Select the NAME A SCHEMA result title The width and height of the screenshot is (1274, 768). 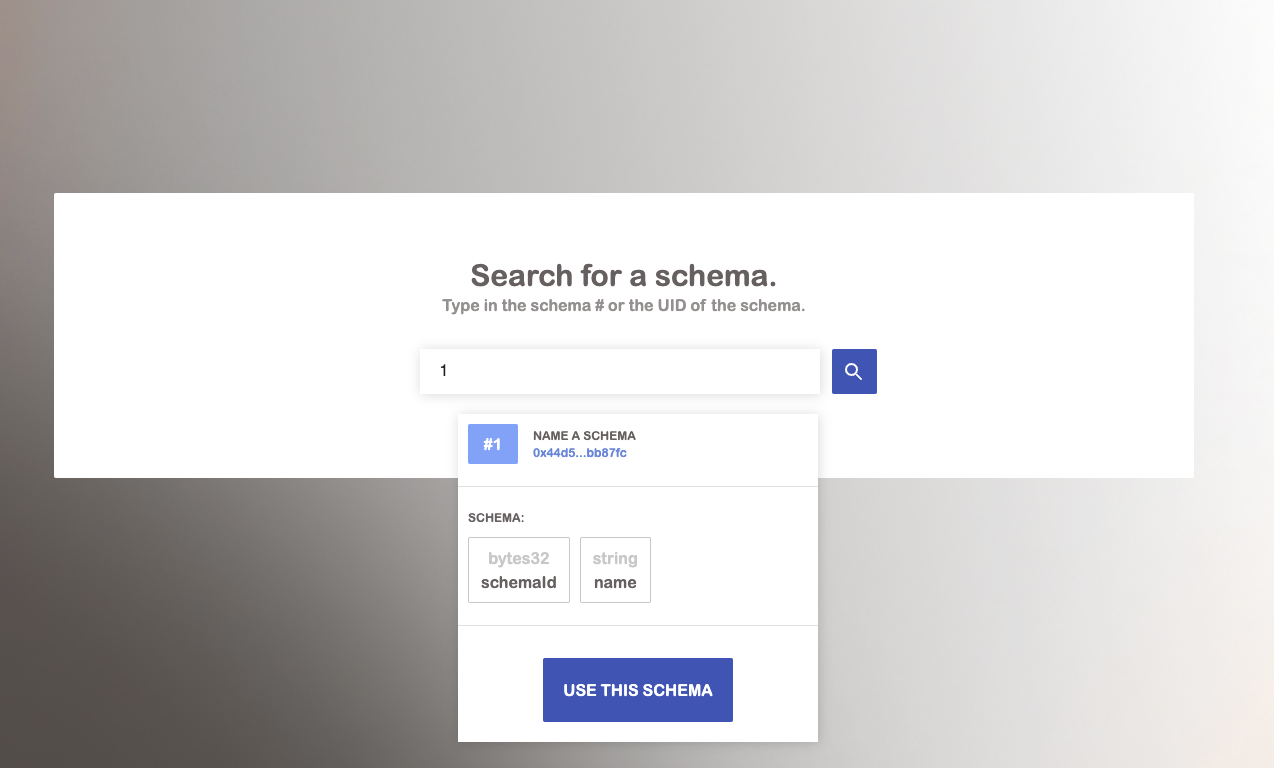point(584,436)
